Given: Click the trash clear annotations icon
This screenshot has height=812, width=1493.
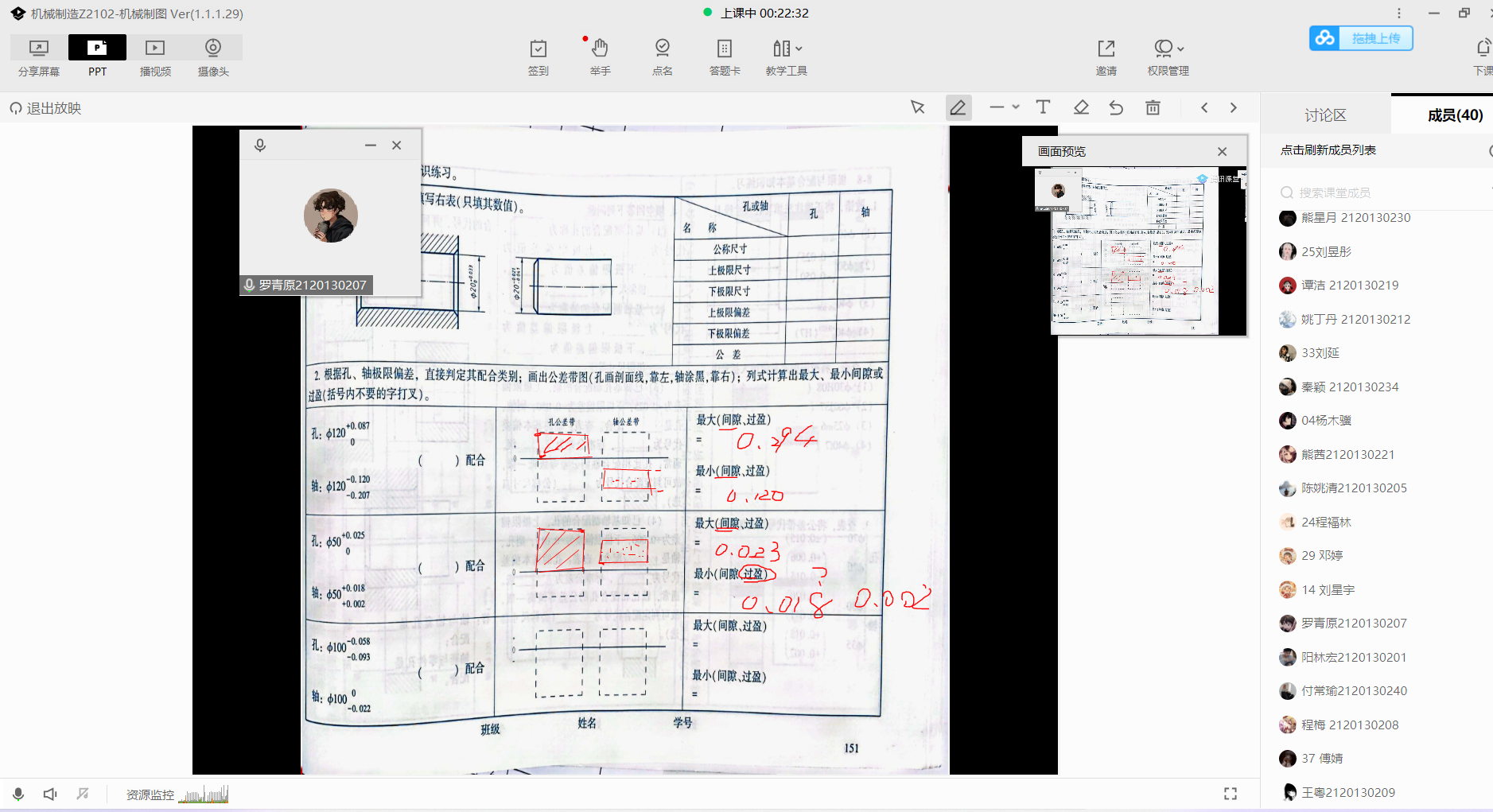Looking at the screenshot, I should coord(1153,107).
